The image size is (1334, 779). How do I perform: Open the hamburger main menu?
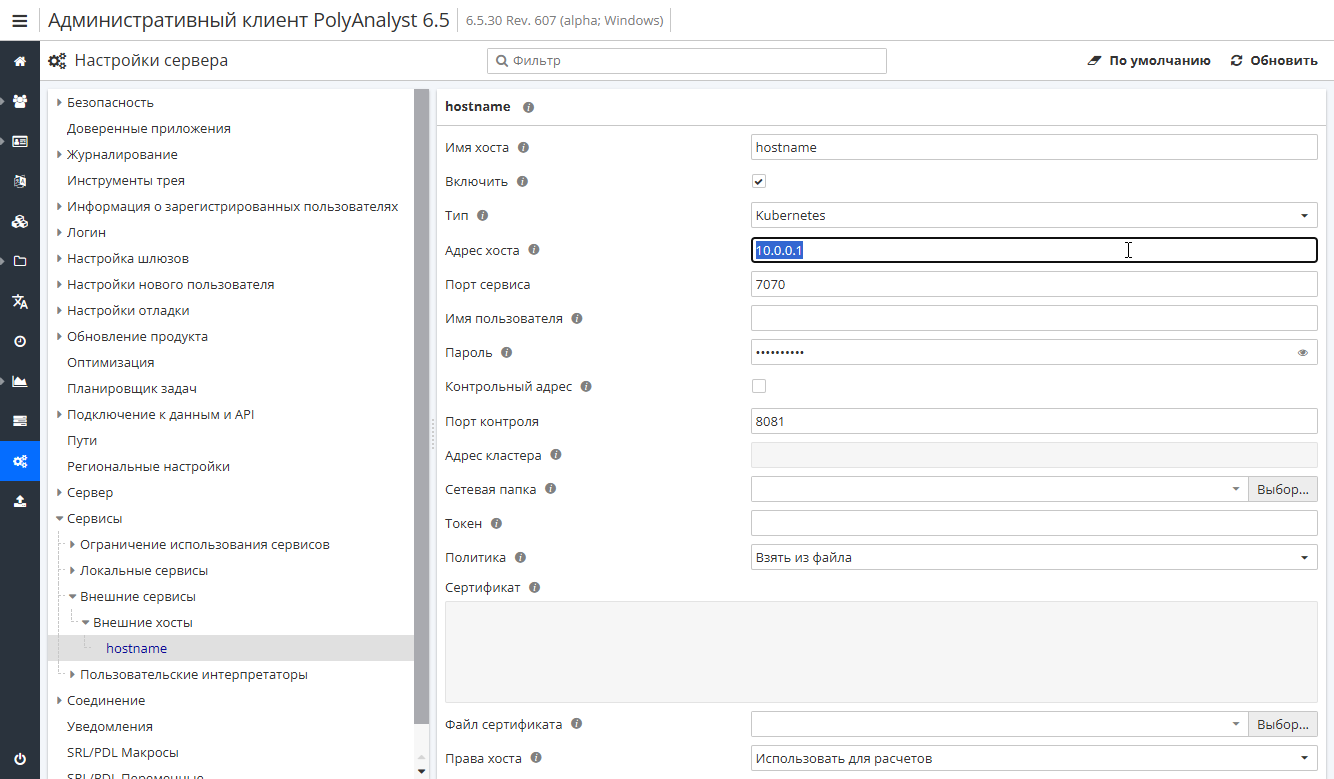[20, 20]
